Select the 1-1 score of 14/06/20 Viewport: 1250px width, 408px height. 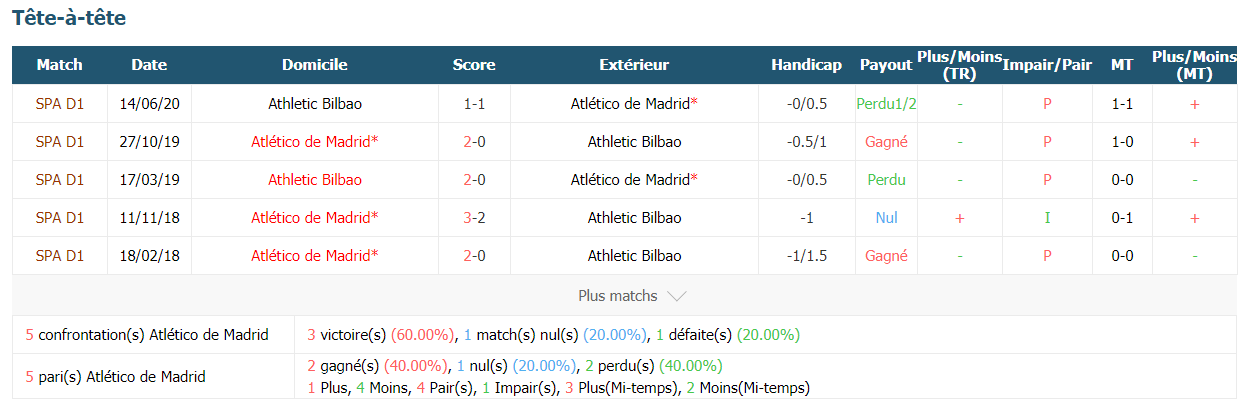(474, 103)
